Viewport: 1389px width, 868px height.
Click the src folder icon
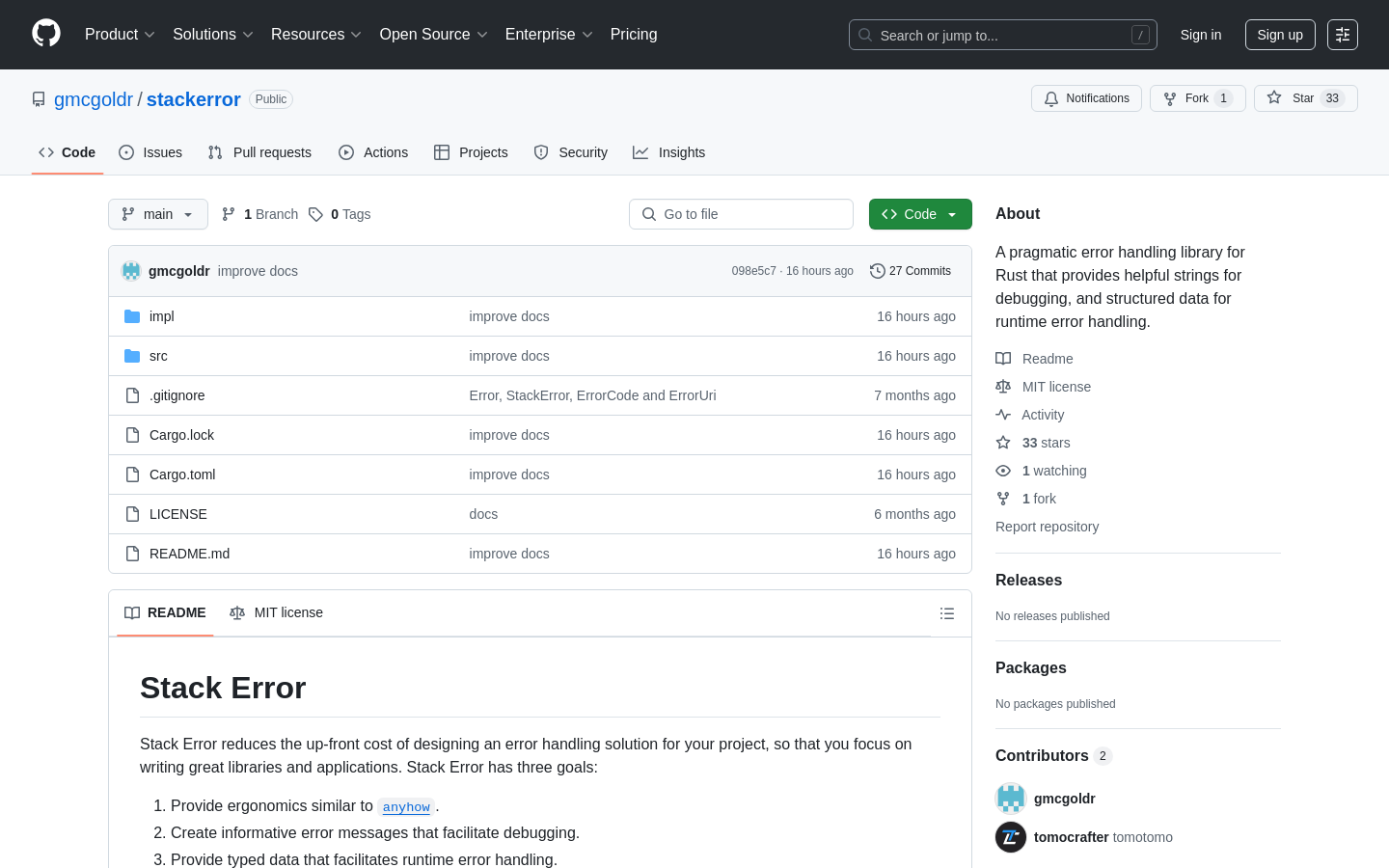(x=132, y=356)
